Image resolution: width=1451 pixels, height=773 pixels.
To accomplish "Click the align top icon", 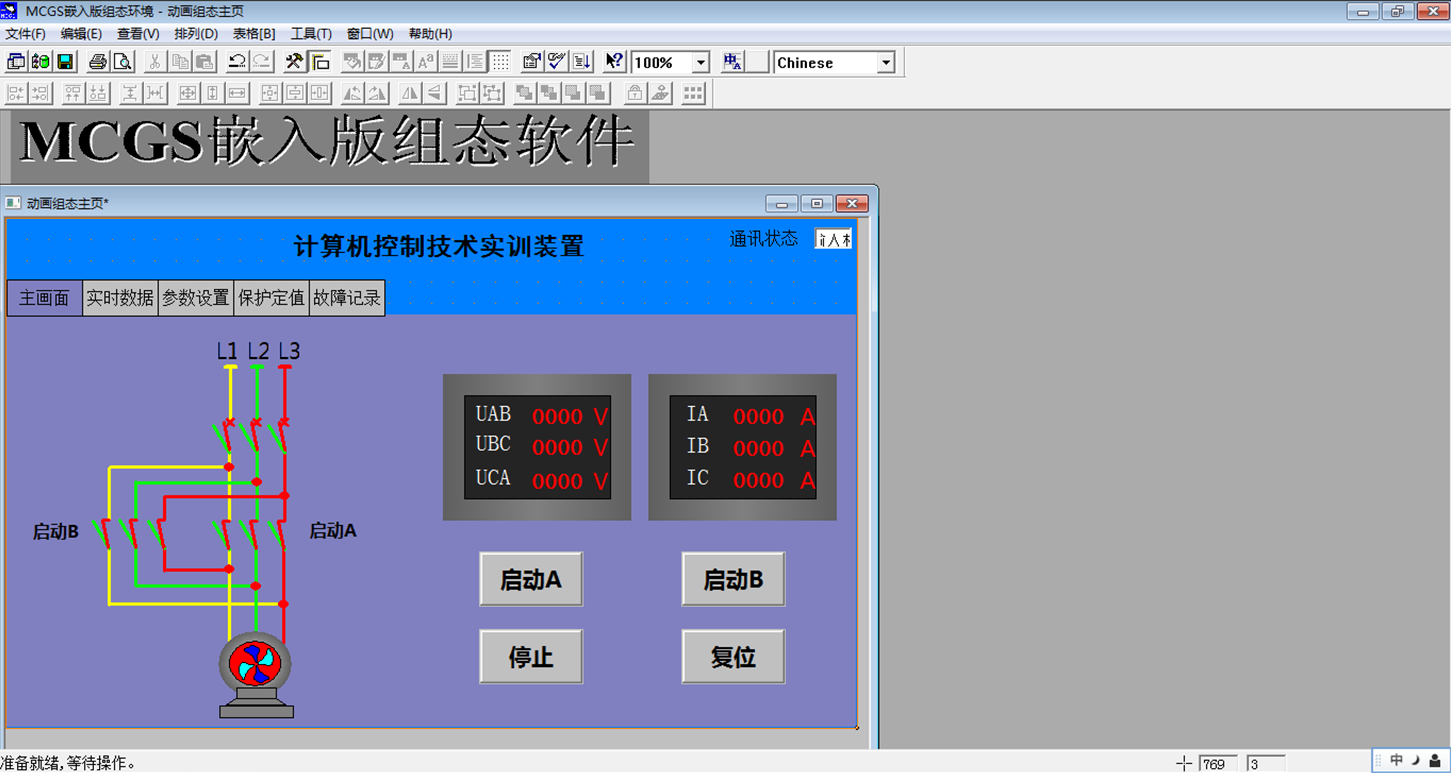I will point(73,94).
